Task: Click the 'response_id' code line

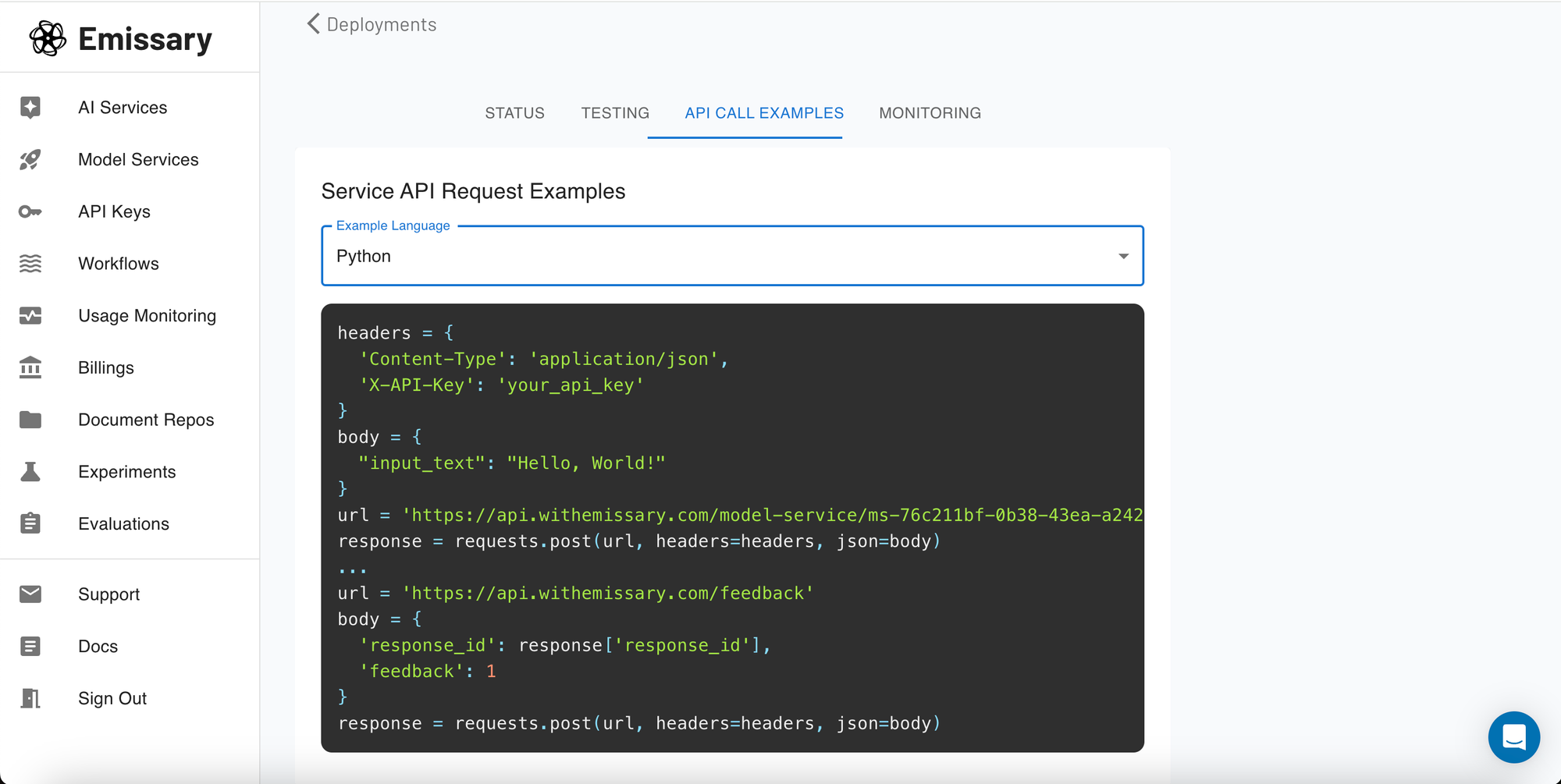Action: pos(565,645)
